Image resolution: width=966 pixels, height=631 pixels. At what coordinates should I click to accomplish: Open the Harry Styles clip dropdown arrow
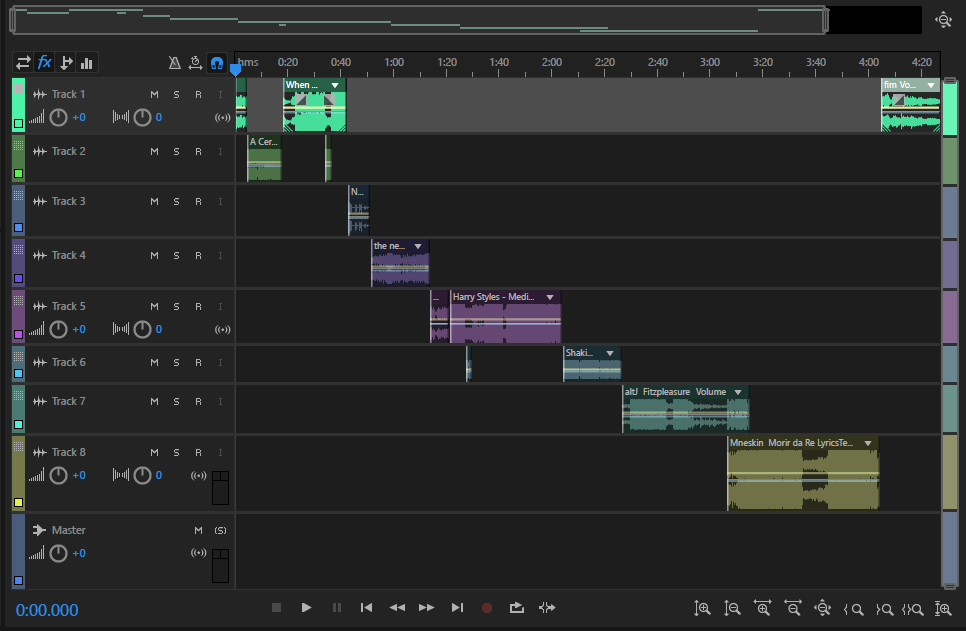click(549, 297)
